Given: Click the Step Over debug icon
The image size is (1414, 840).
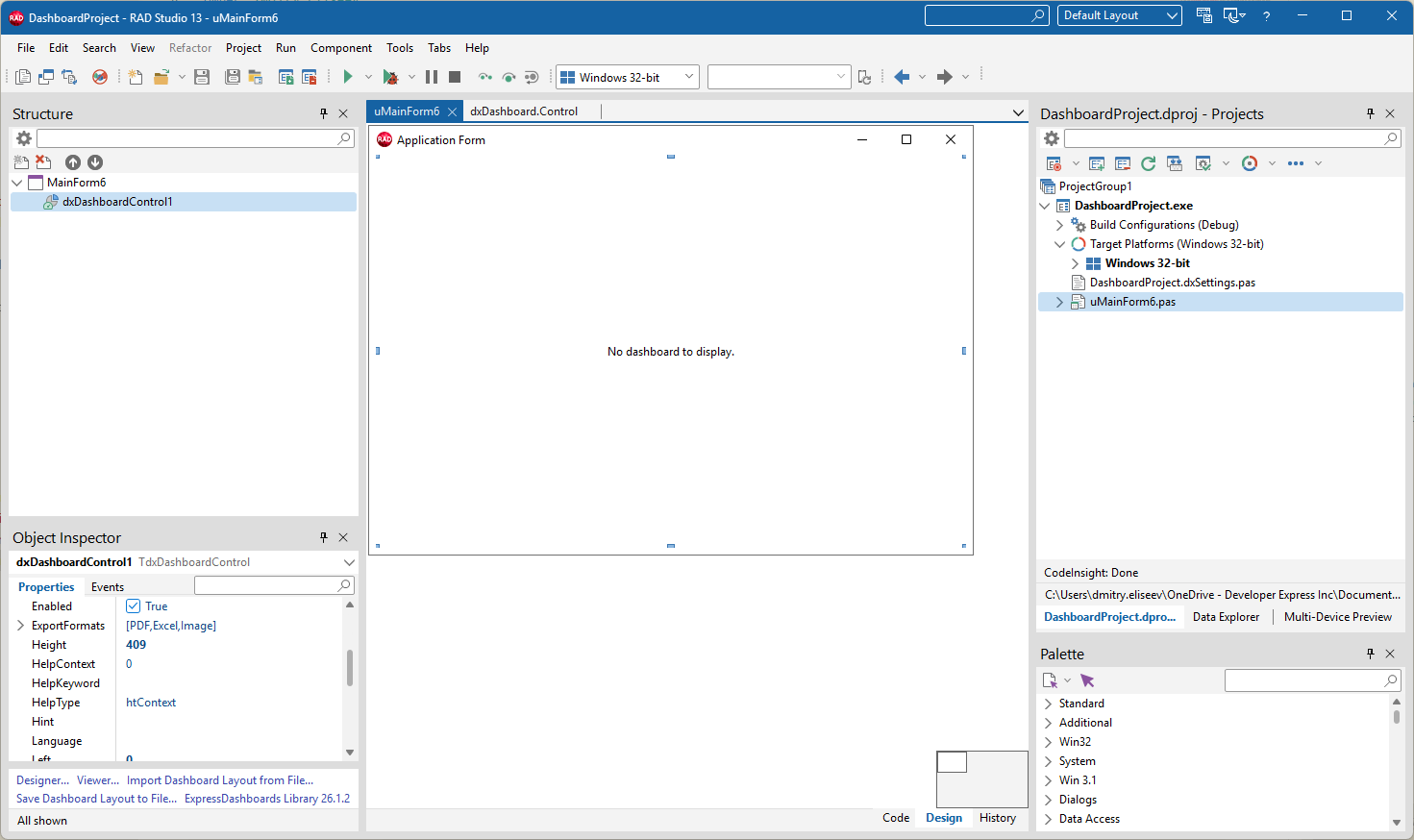Looking at the screenshot, I should click(509, 77).
